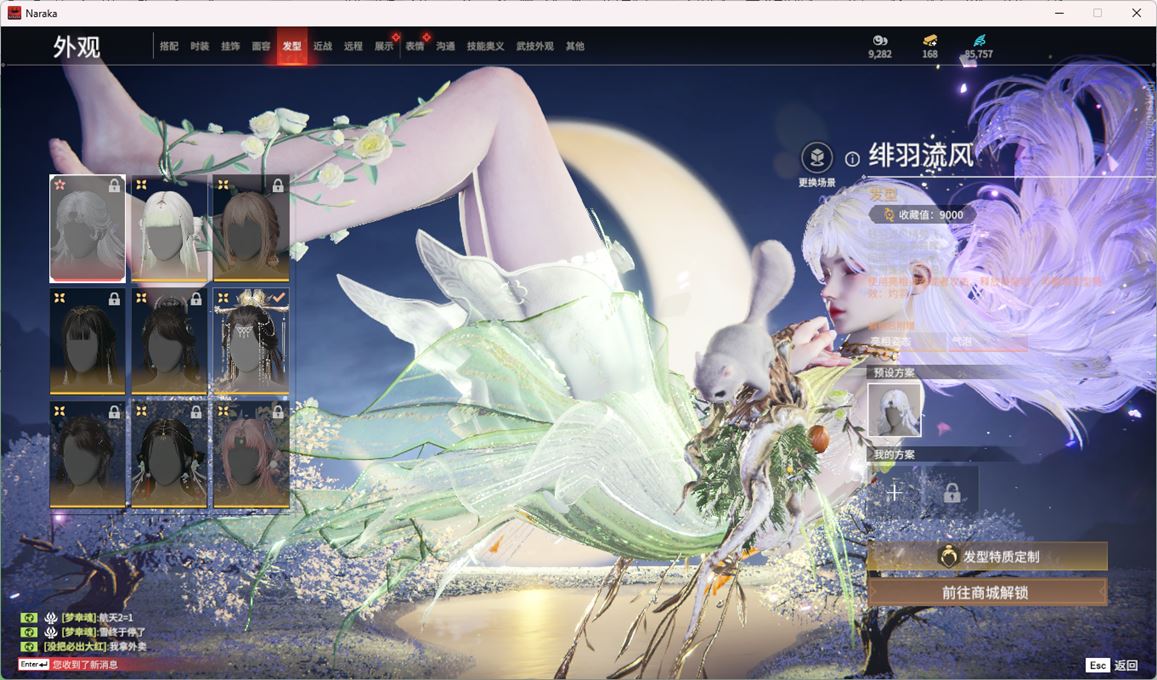Click the Naraka app icon in title bar
This screenshot has width=1157, height=680.
tap(14, 13)
